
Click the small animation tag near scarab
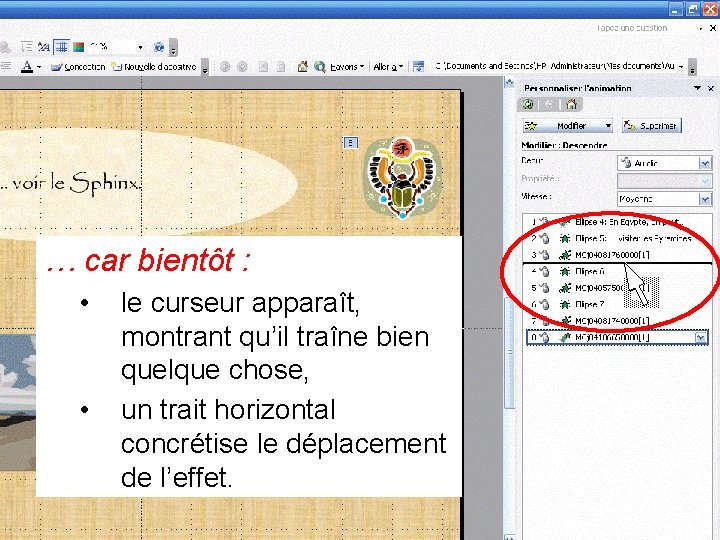click(350, 143)
